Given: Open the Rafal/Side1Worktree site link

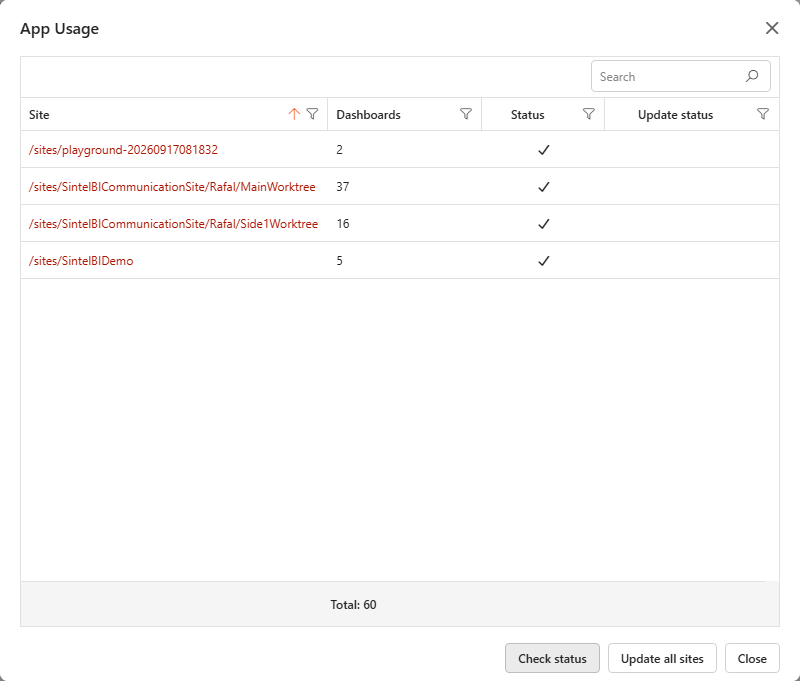Looking at the screenshot, I should 173,224.
